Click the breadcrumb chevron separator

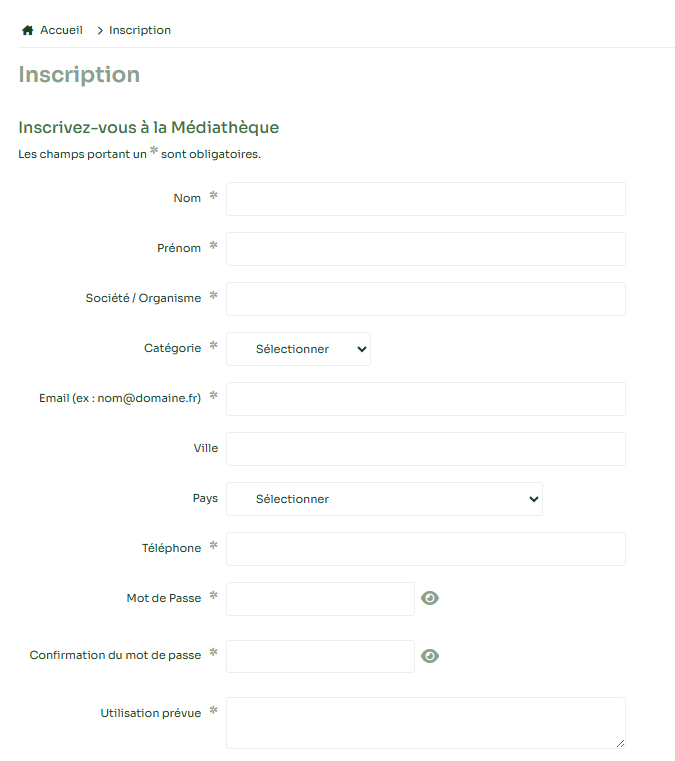click(x=100, y=31)
